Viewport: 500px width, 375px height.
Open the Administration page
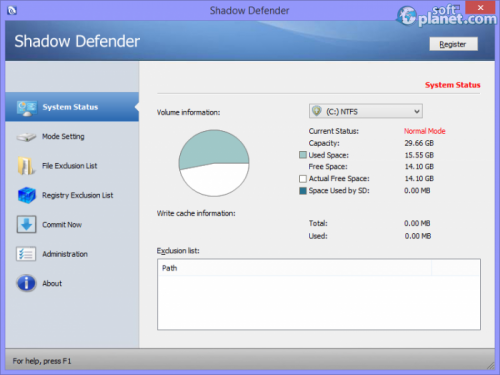72,254
